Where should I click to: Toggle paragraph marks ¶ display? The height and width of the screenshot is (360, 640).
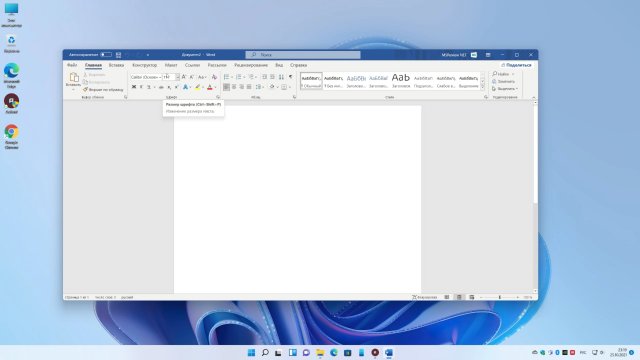(291, 77)
